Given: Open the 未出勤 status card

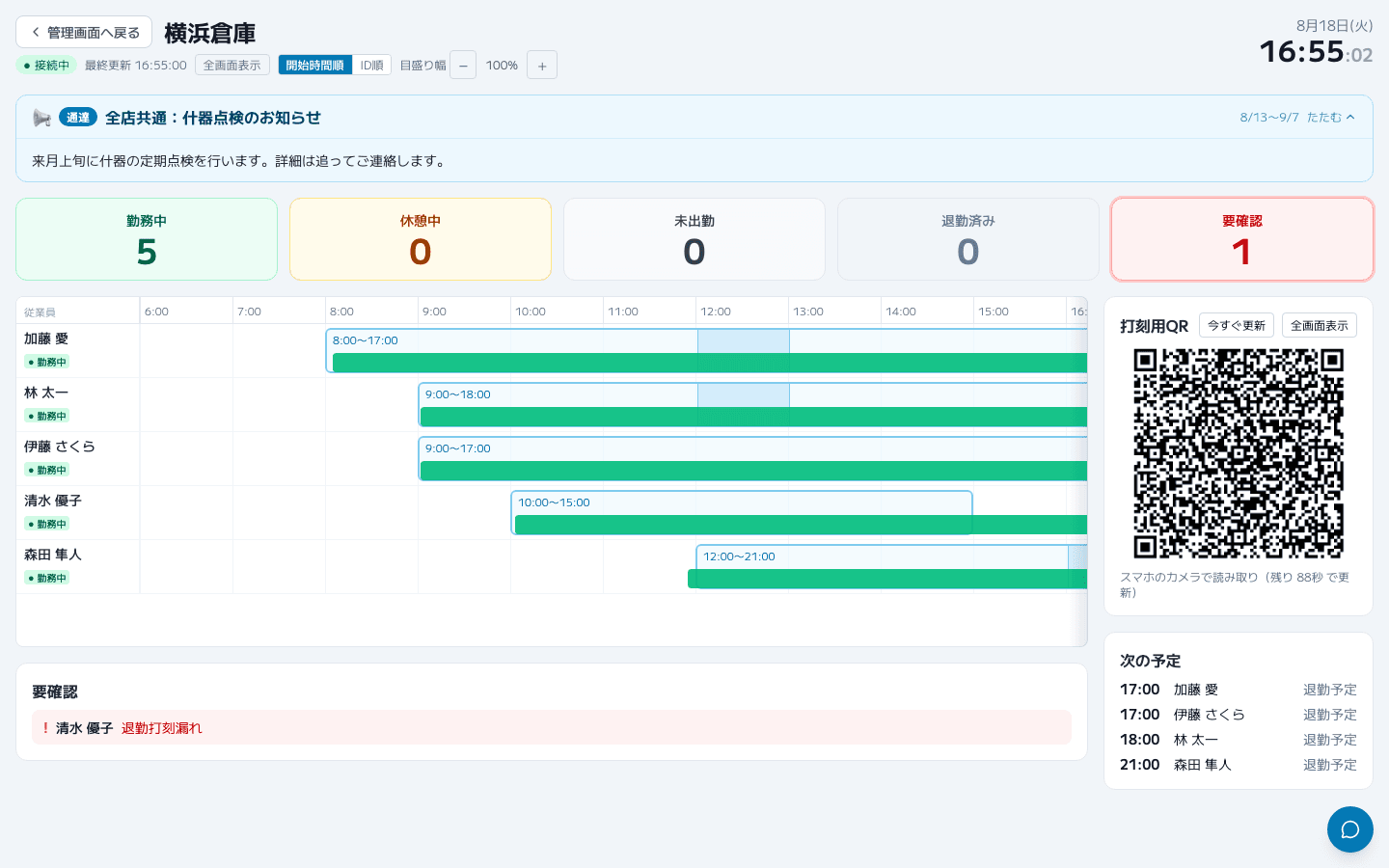Looking at the screenshot, I should point(694,239).
